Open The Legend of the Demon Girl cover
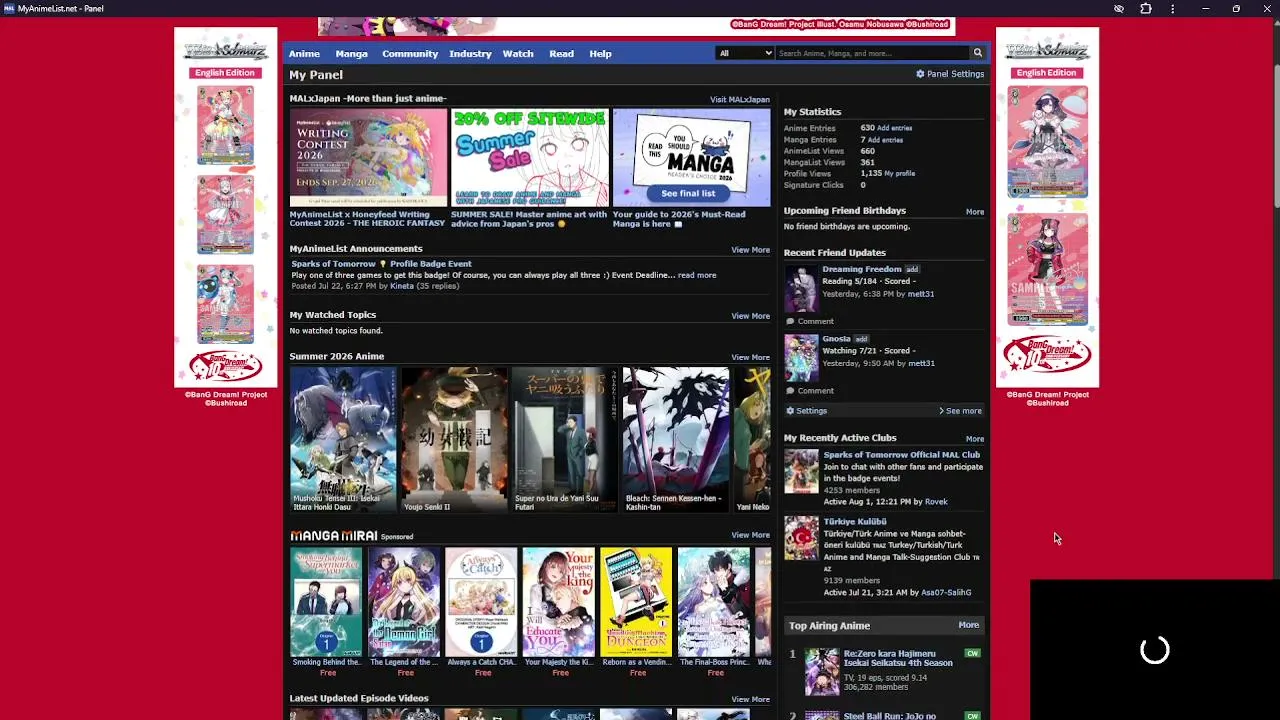 (x=404, y=601)
